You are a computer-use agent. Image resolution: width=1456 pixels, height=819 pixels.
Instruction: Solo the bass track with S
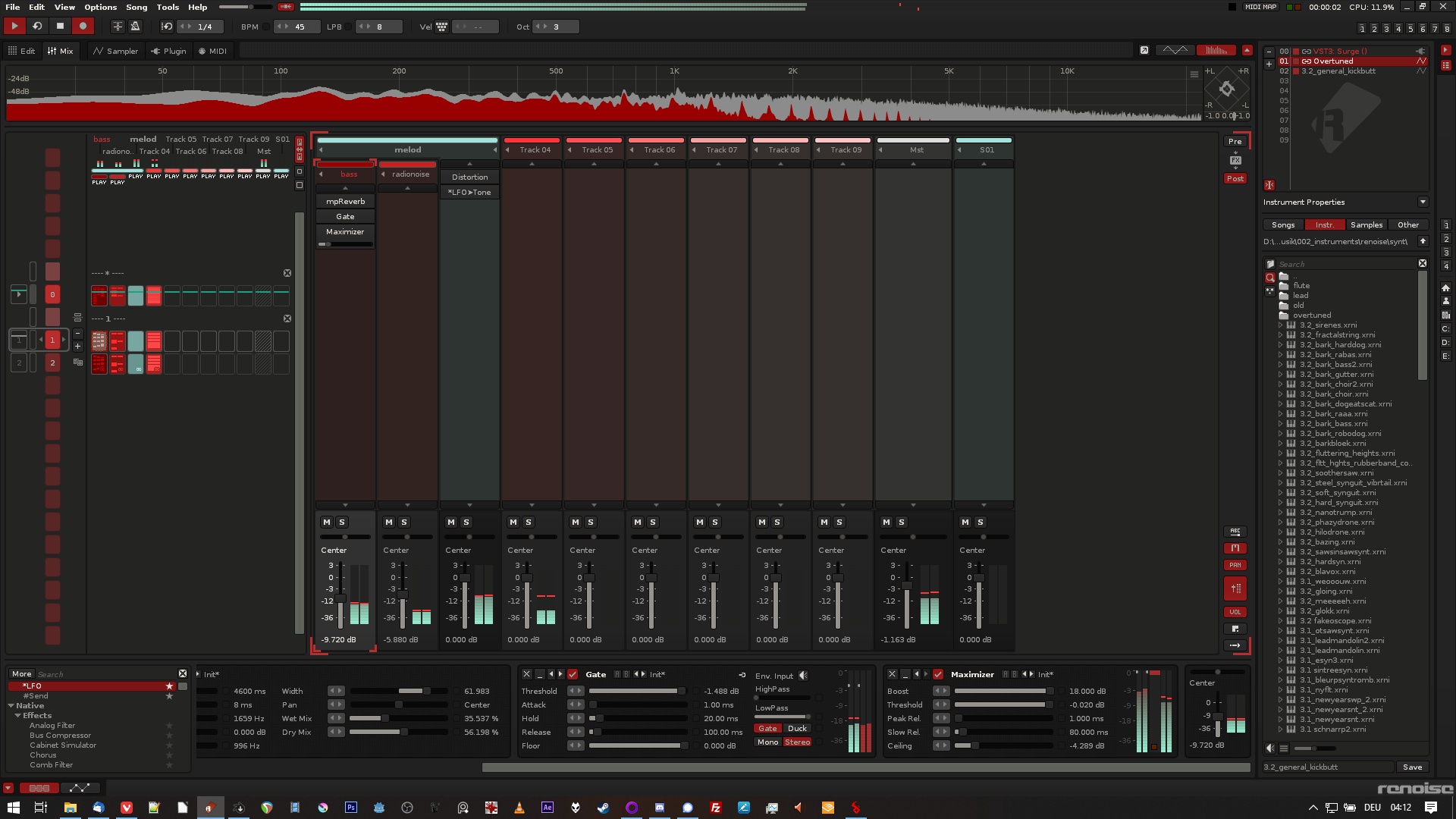(342, 522)
